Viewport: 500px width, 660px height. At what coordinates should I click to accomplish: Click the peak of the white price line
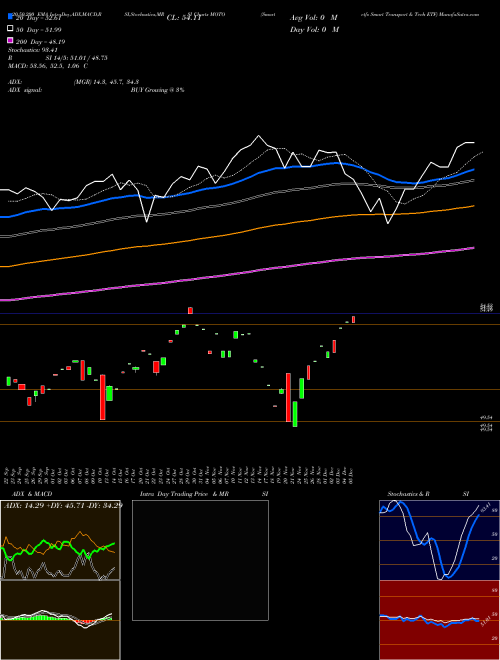coord(258,136)
